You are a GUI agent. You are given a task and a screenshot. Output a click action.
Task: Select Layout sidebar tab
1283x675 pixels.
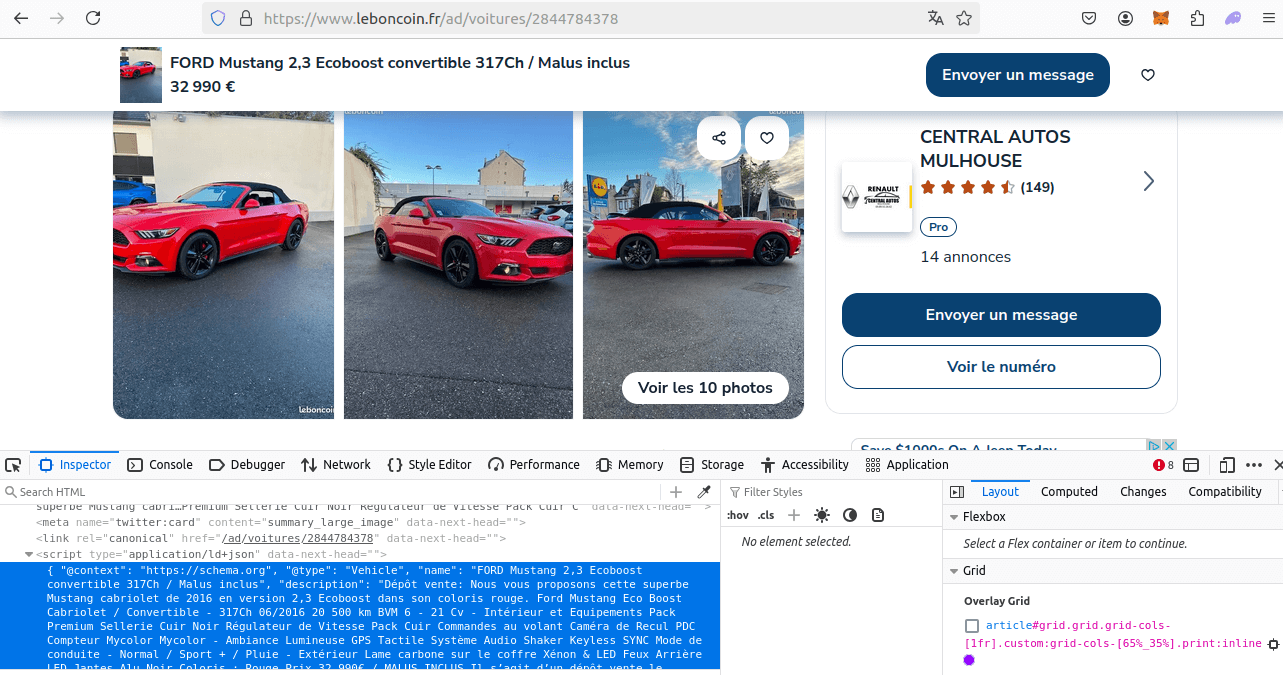pyautogui.click(x=1000, y=492)
